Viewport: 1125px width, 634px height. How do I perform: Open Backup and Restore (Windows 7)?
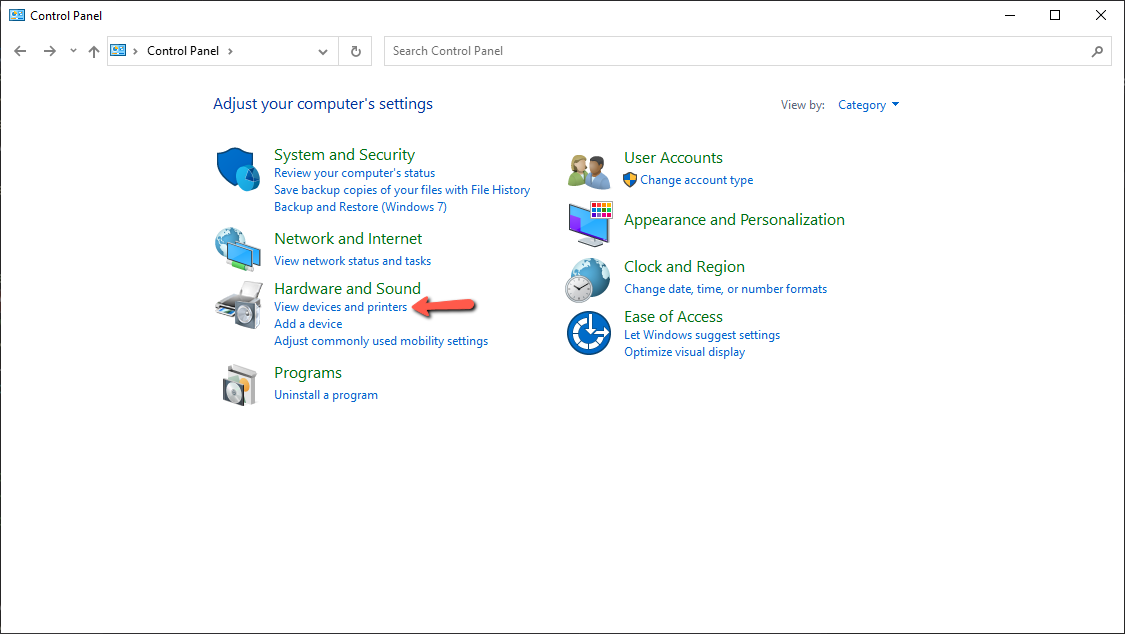(360, 207)
